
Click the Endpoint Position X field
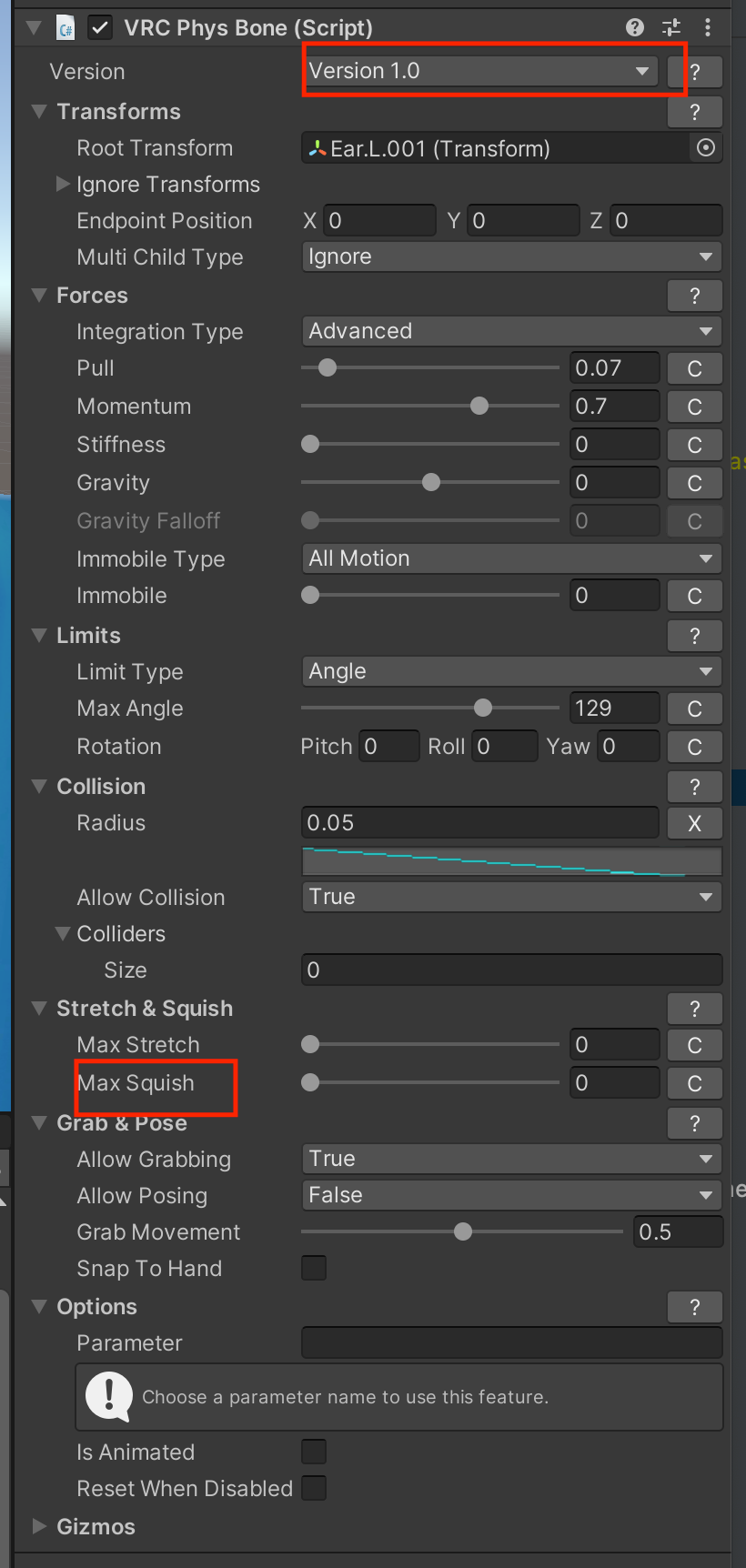pyautogui.click(x=379, y=220)
